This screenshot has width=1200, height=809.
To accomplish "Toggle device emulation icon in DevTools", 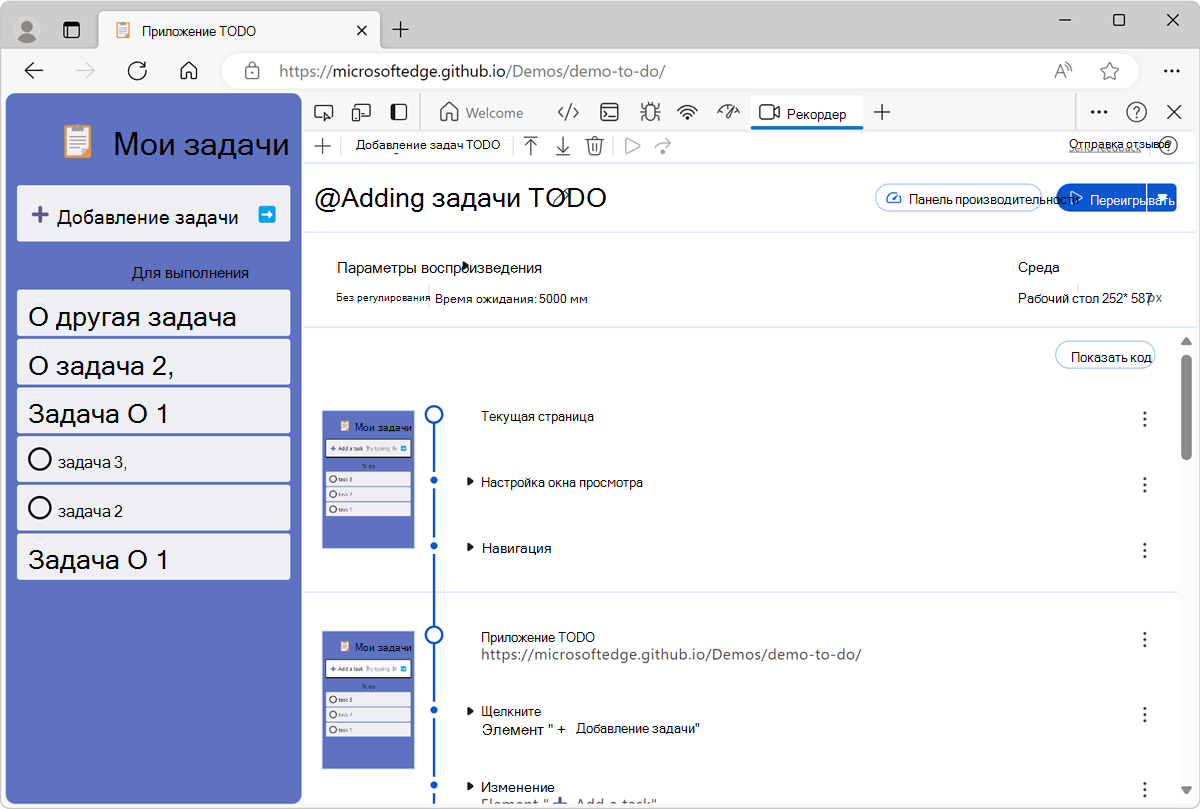I will click(361, 113).
